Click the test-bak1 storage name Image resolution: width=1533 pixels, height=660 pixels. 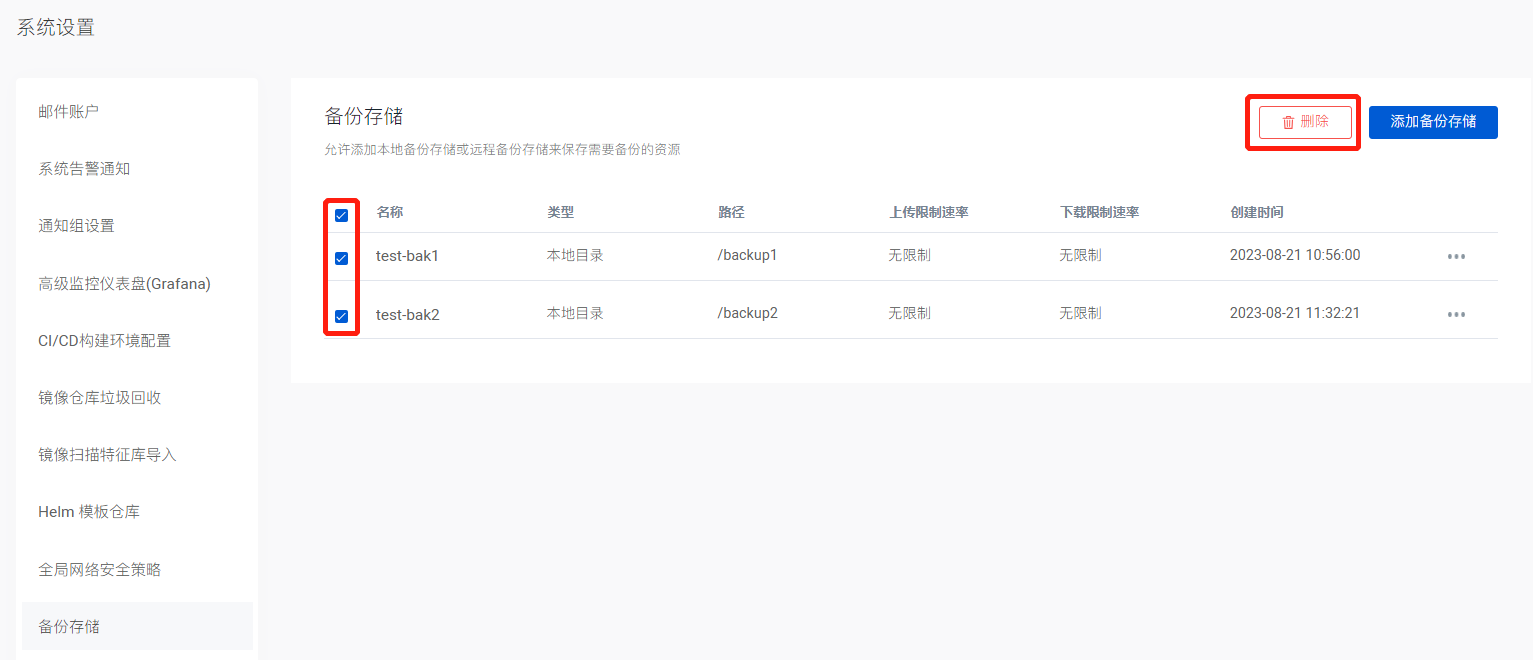407,256
